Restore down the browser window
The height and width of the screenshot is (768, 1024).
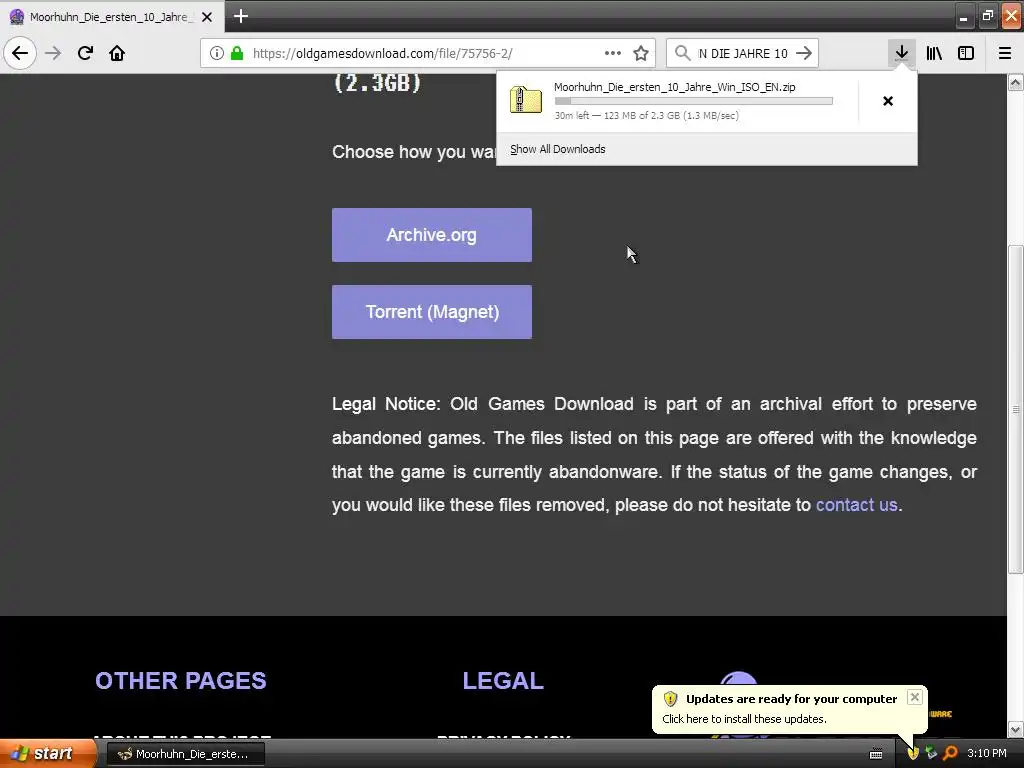pos(987,16)
